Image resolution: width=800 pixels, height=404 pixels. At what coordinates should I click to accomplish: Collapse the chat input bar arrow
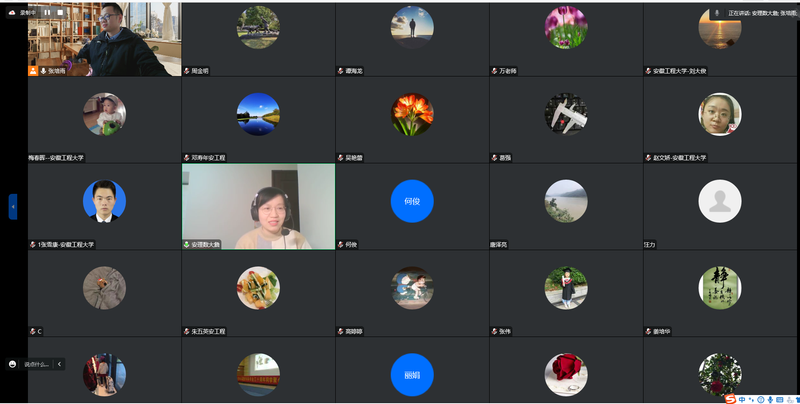(59, 364)
